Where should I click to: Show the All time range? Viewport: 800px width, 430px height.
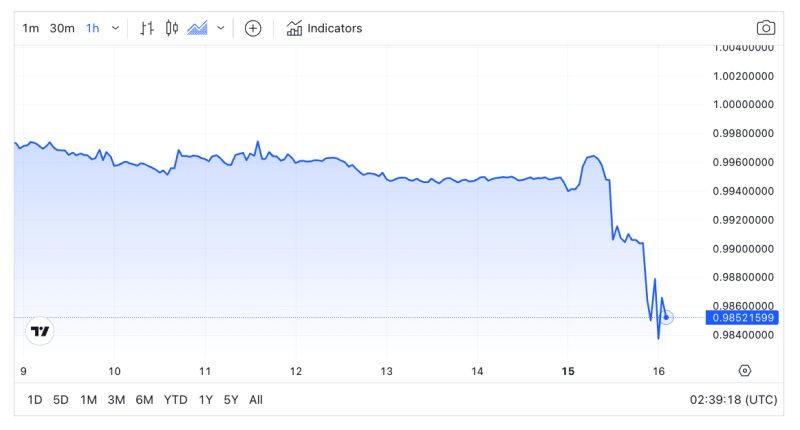[x=256, y=400]
